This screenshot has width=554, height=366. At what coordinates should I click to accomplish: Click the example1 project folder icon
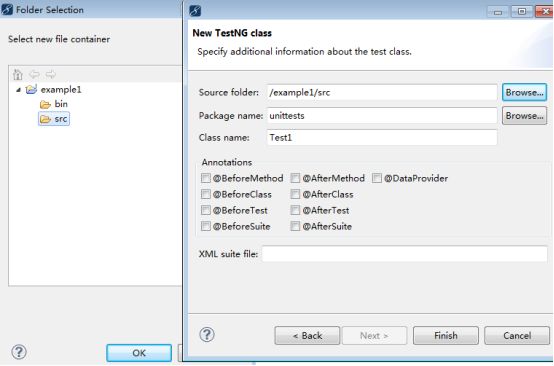pos(31,89)
